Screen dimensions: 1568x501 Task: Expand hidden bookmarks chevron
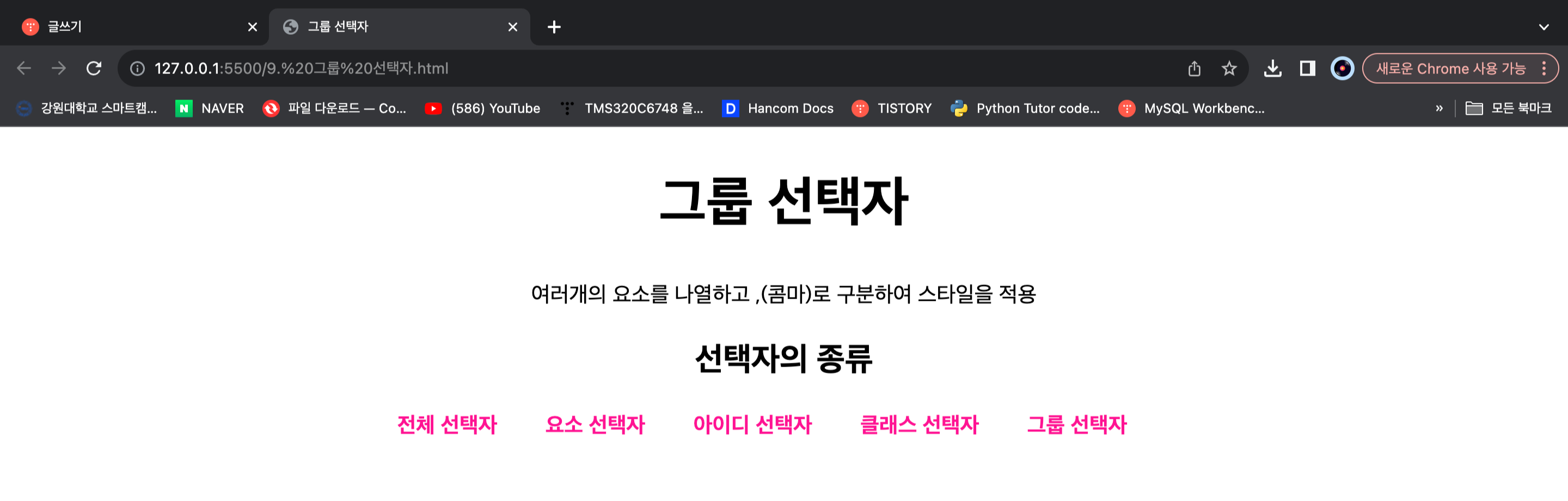click(x=1439, y=108)
